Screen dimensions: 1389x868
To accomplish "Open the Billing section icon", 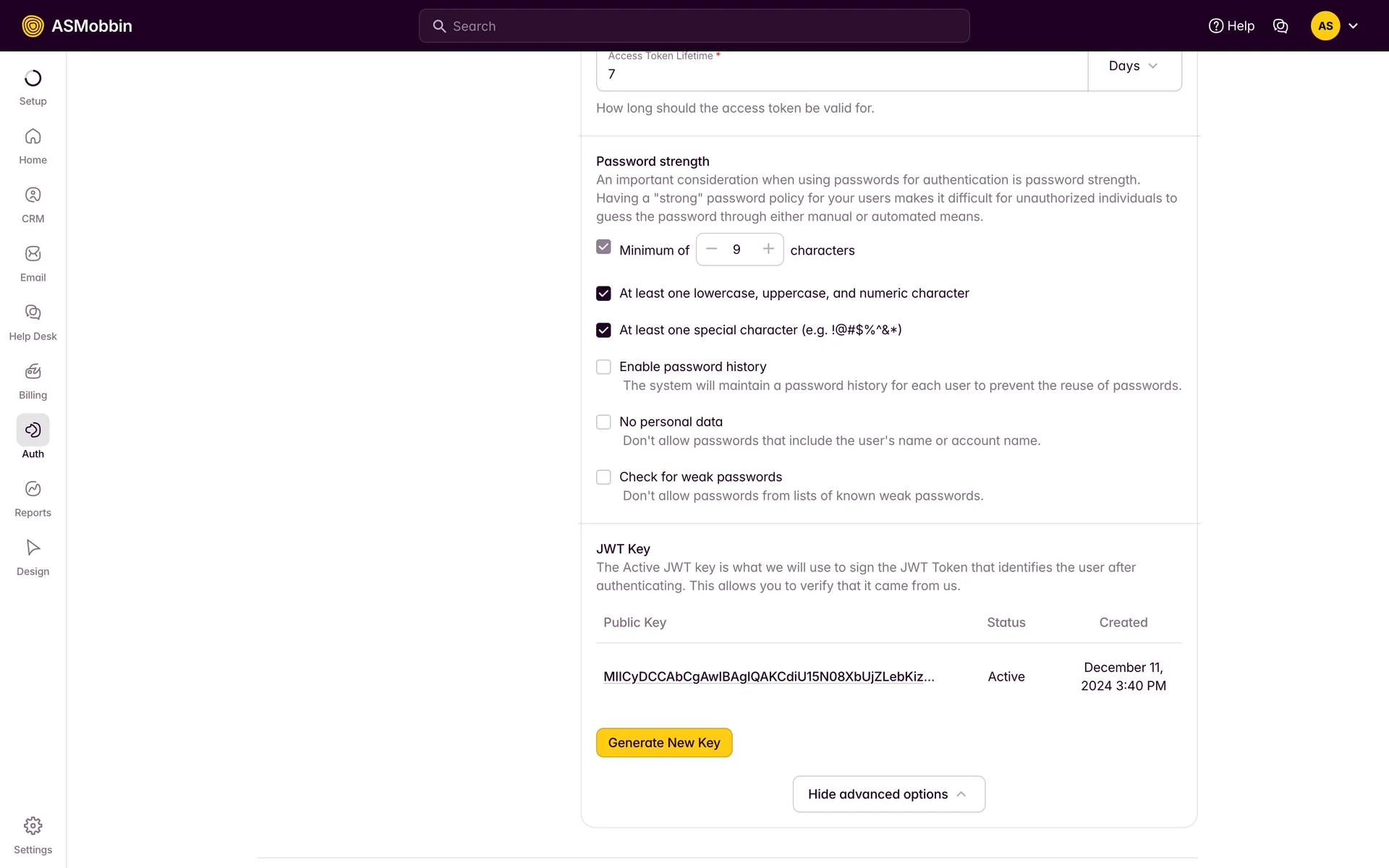I will point(33,372).
